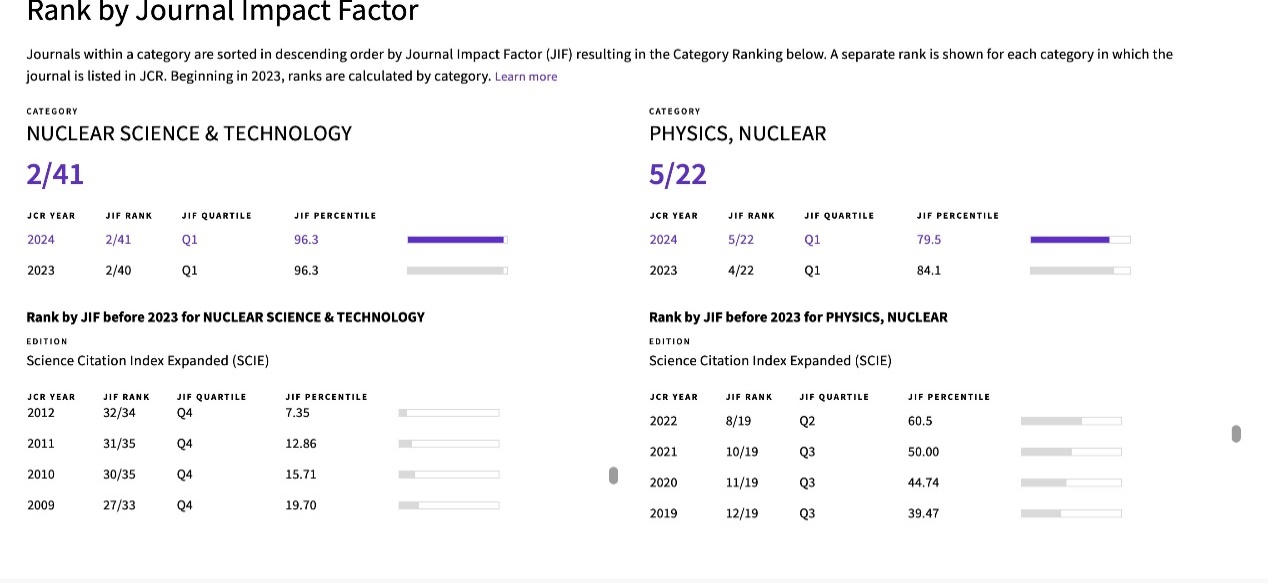Image resolution: width=1268 pixels, height=583 pixels.
Task: Click the large 5/22 category rank heading
Action: 678,175
